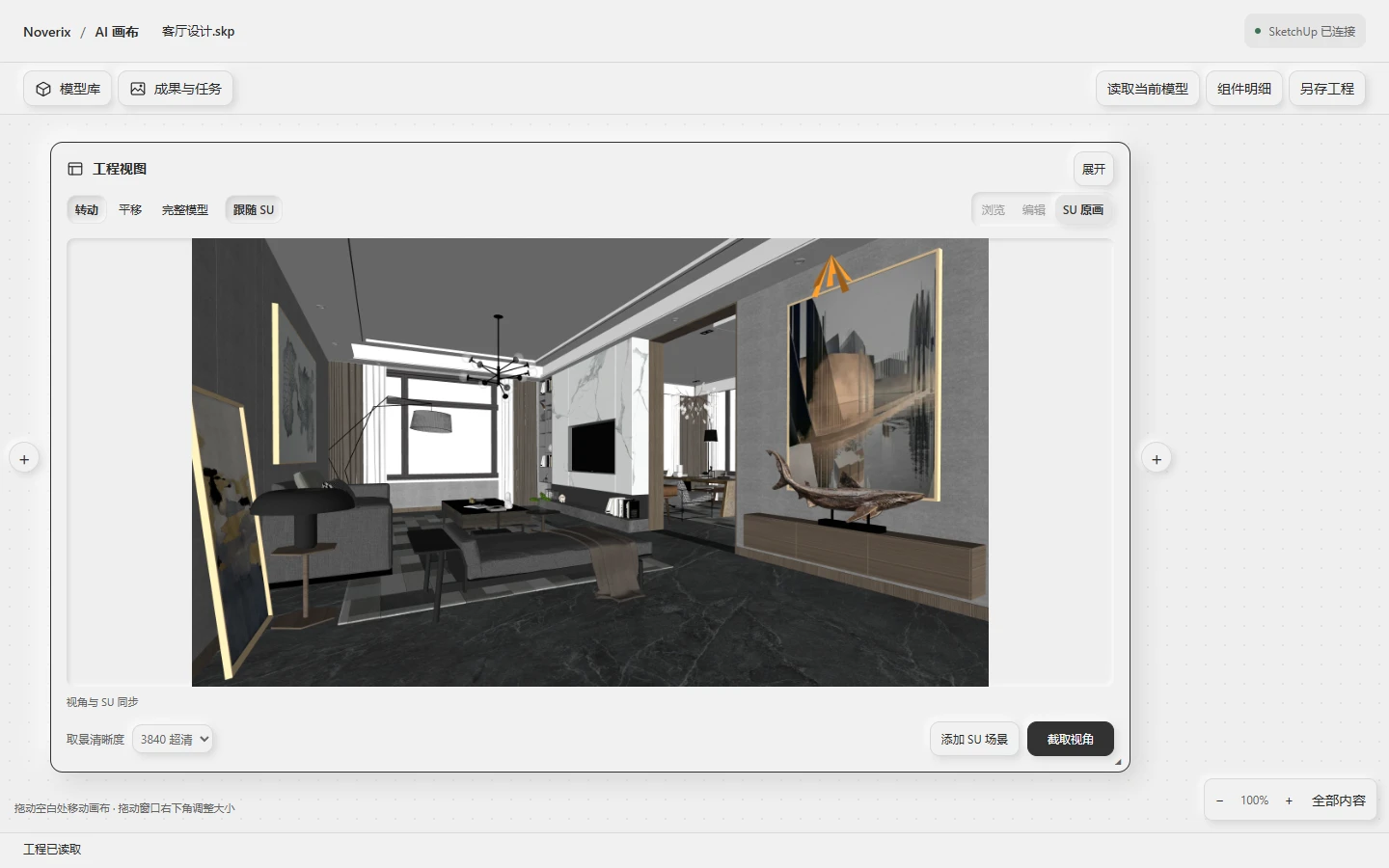
Task: Add a node with the right plus button
Action: [1157, 459]
